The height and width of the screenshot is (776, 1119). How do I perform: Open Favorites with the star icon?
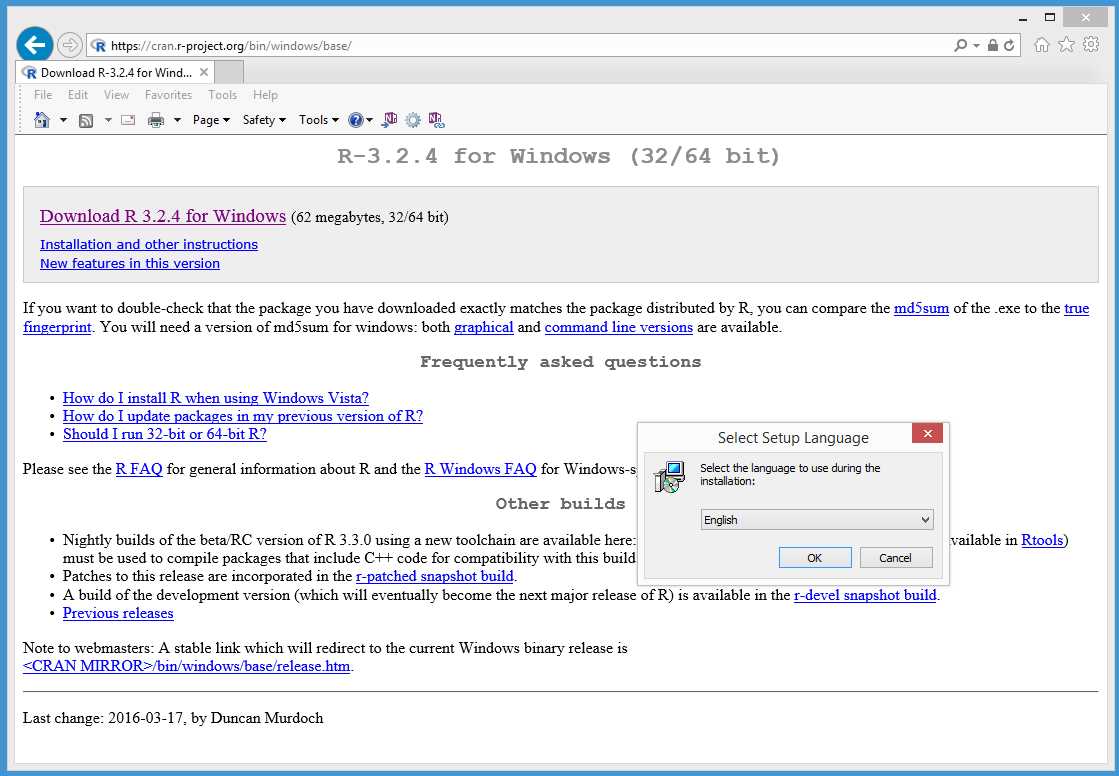click(1066, 45)
